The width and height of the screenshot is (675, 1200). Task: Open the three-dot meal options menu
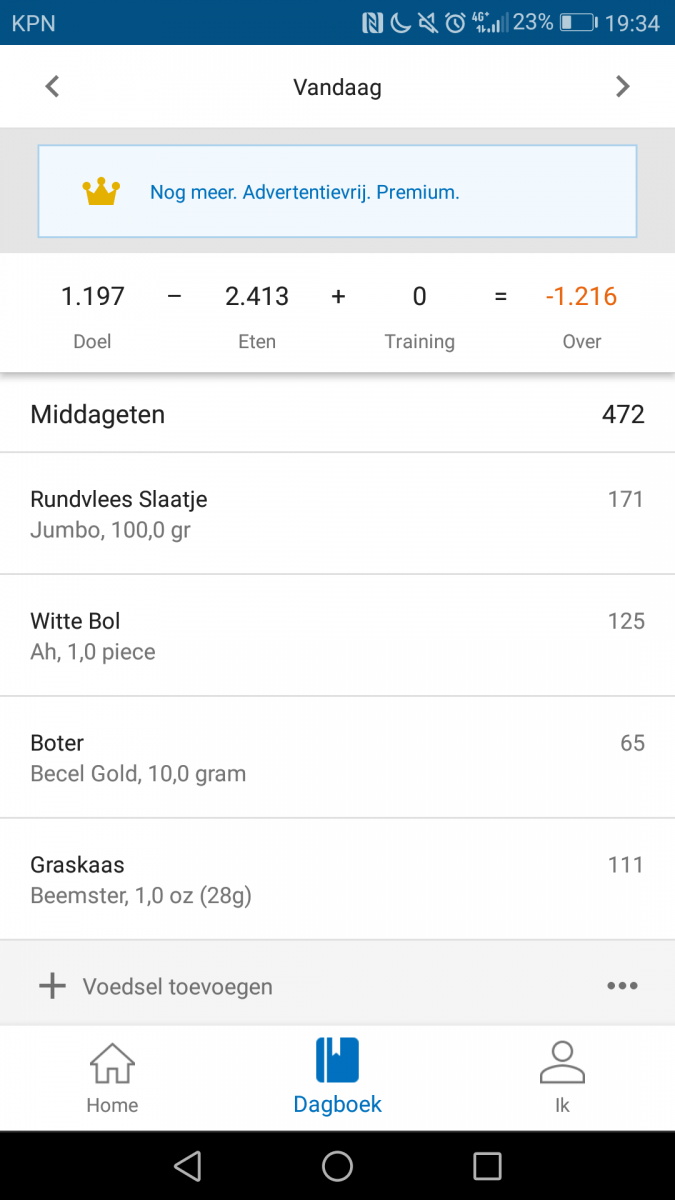pos(622,986)
